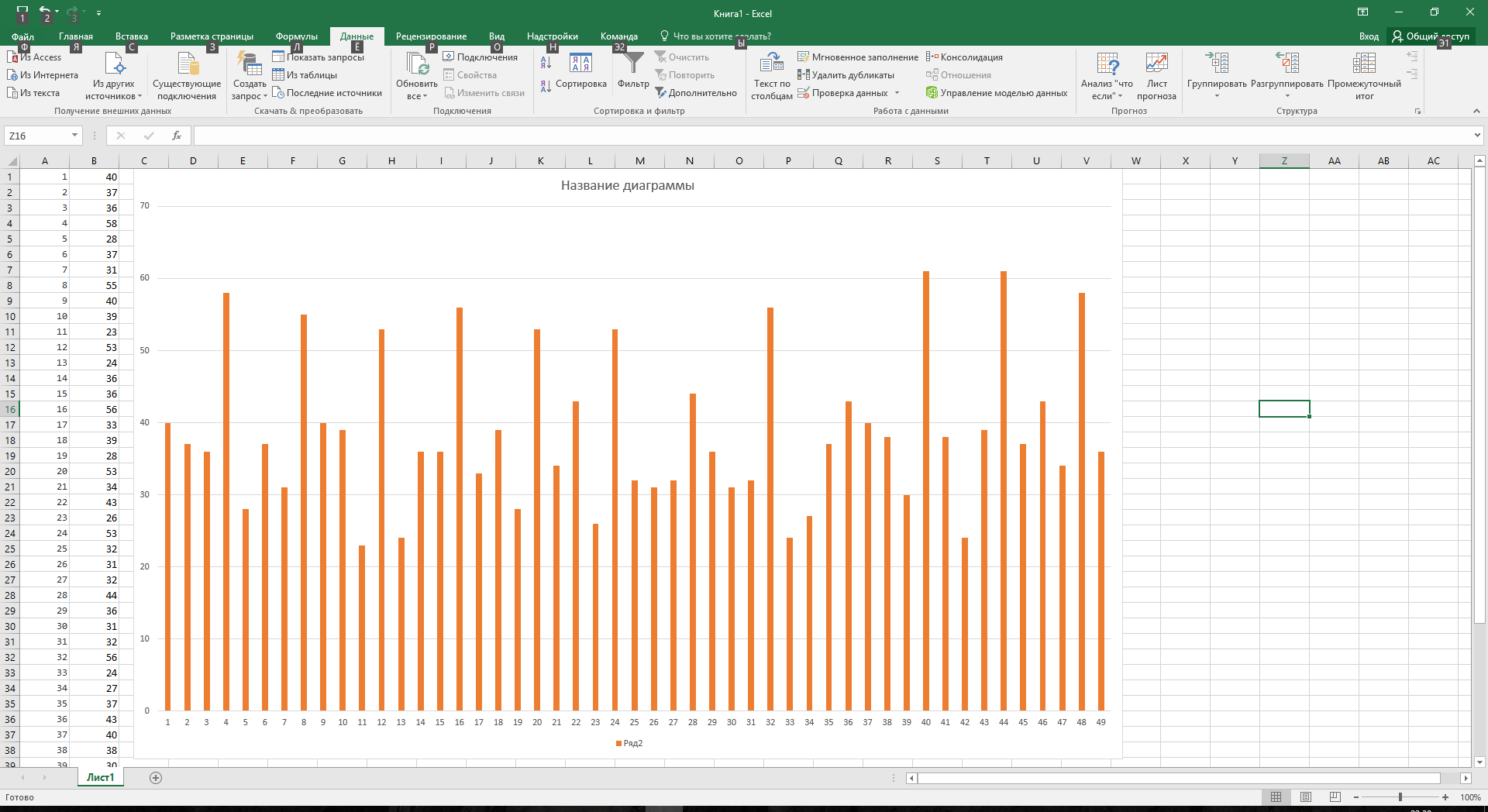Switch to the Вставка tab
Image resolution: width=1488 pixels, height=812 pixels.
coord(132,36)
